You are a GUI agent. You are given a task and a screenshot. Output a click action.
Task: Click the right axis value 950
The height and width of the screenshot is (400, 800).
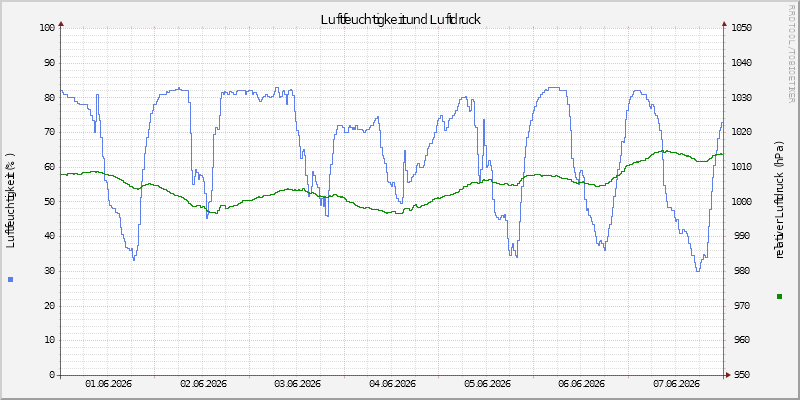[x=743, y=376]
